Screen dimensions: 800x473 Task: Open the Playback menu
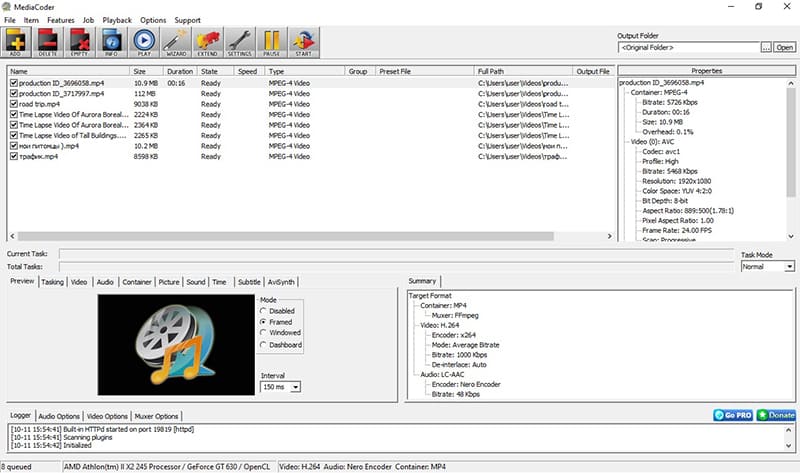pos(116,20)
